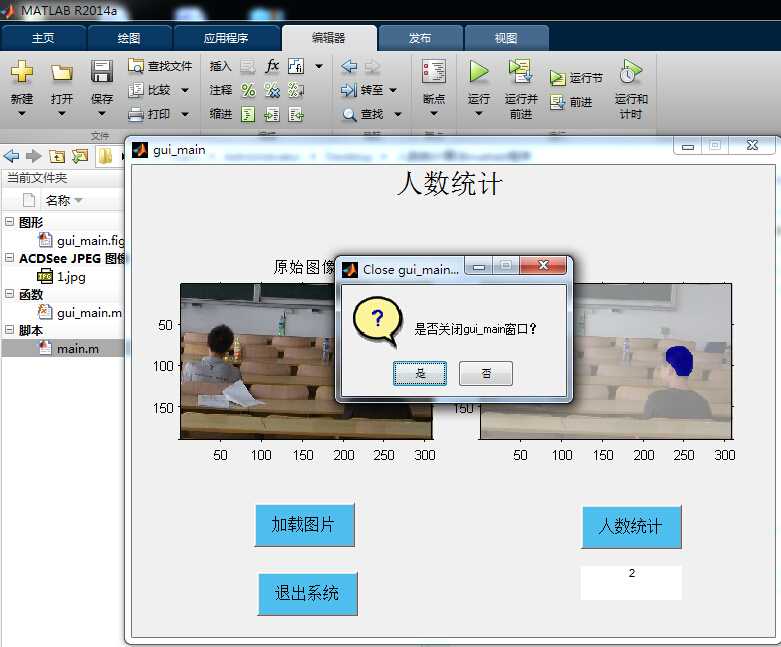Collapse the 函数 group
The height and width of the screenshot is (647, 781).
tap(9, 293)
